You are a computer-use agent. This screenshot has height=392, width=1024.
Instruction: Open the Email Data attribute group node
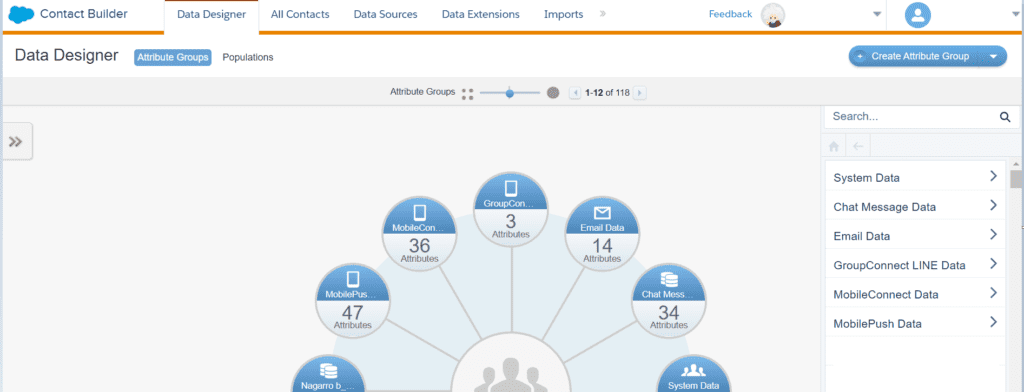(x=601, y=234)
